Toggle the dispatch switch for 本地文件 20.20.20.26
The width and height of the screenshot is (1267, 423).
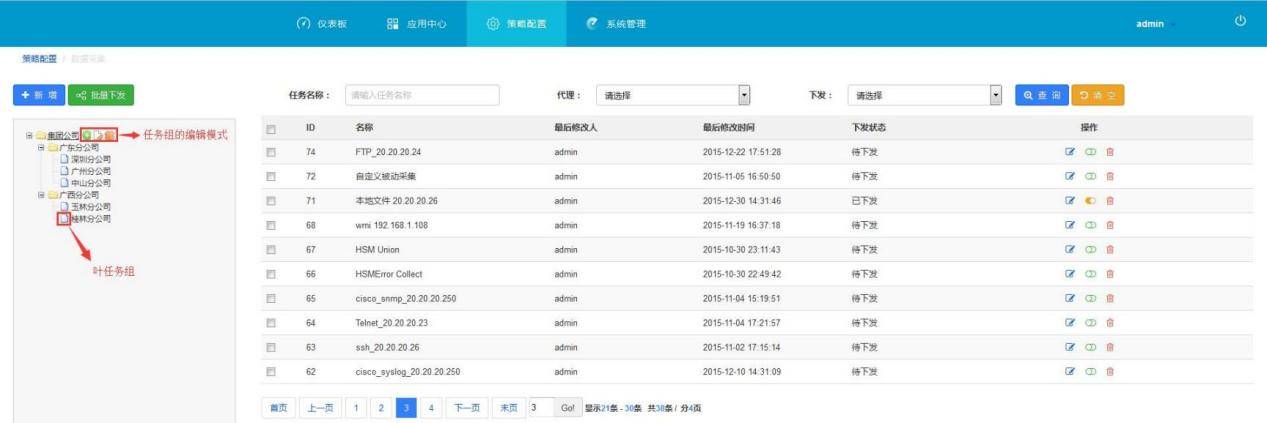(1089, 201)
